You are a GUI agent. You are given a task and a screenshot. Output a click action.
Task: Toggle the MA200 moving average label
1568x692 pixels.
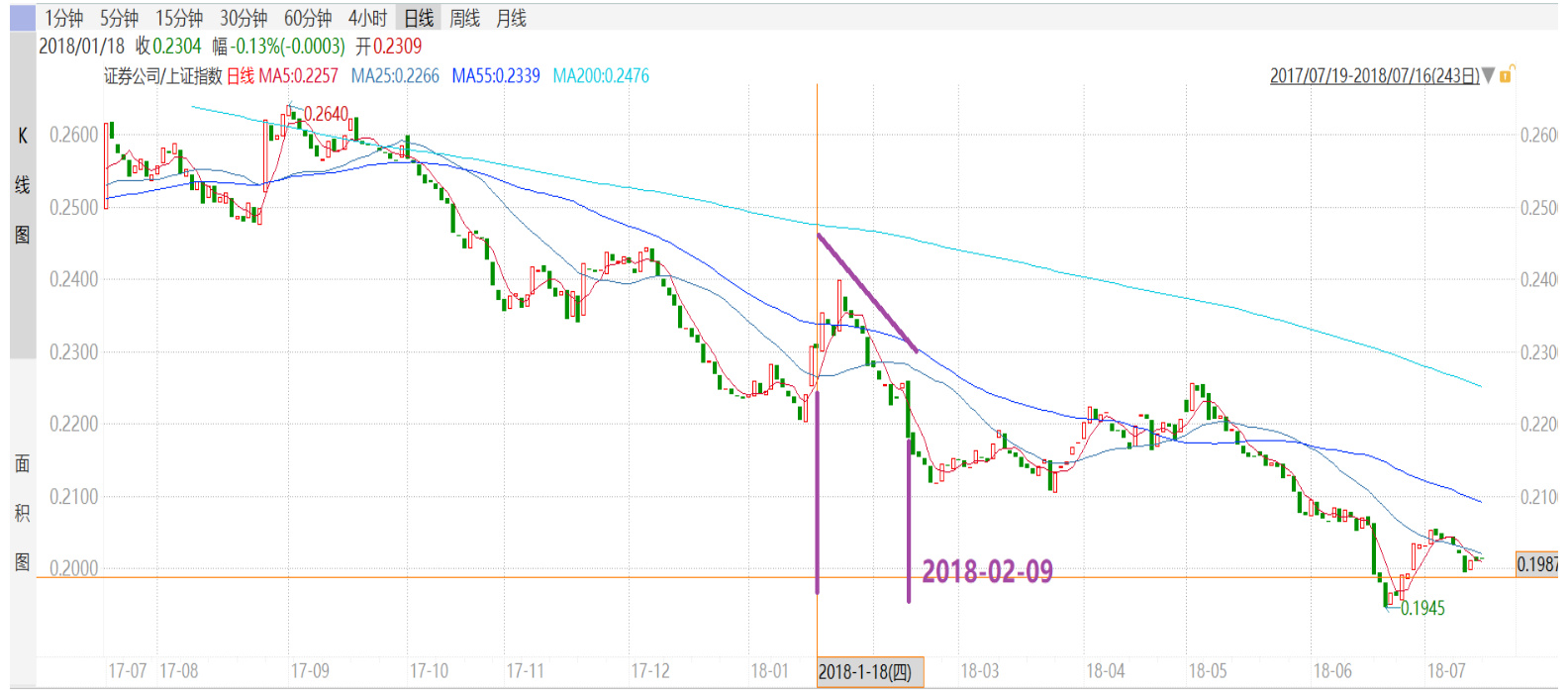601,76
